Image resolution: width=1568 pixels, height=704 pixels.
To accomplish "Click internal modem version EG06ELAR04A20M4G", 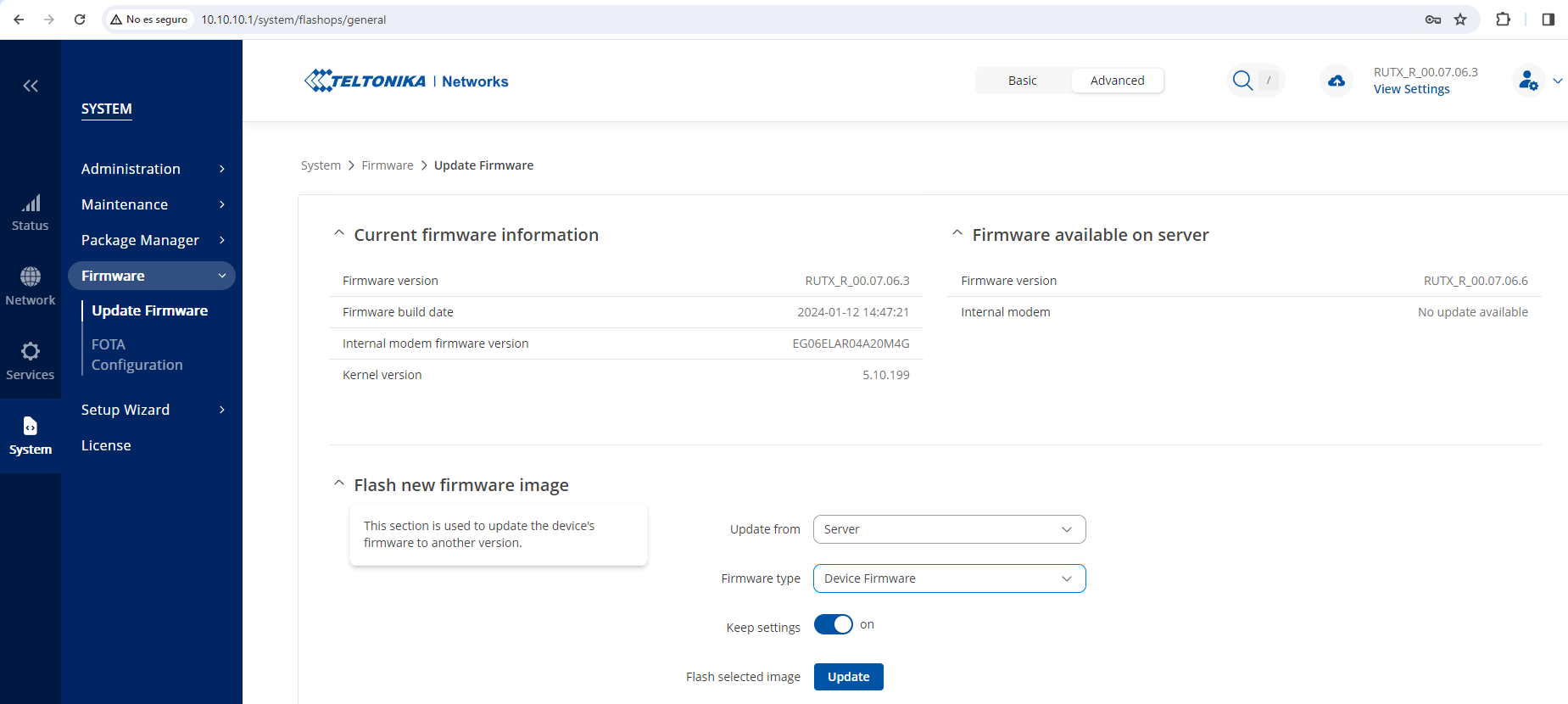I will click(851, 344).
